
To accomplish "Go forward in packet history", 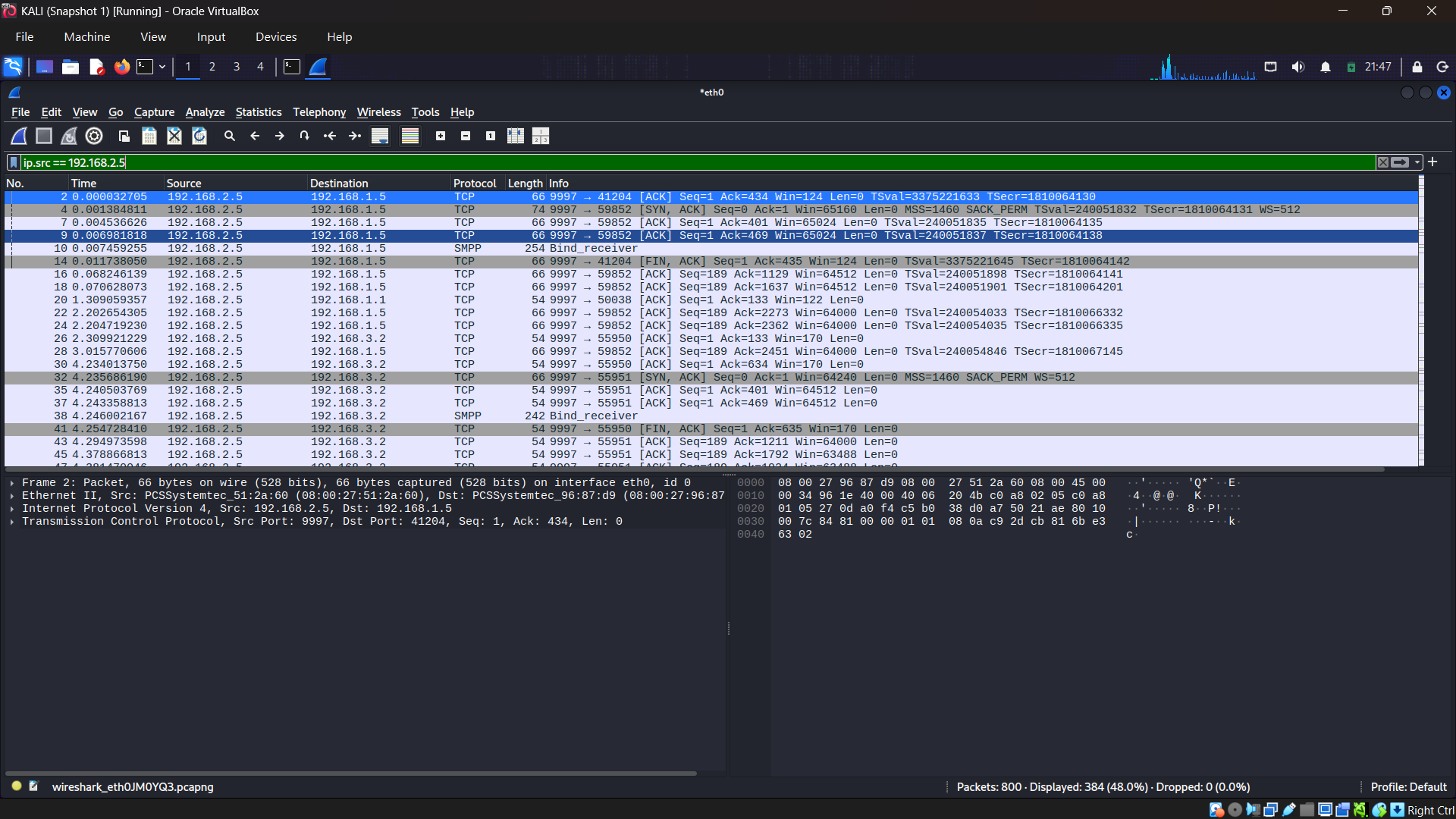I will point(280,136).
